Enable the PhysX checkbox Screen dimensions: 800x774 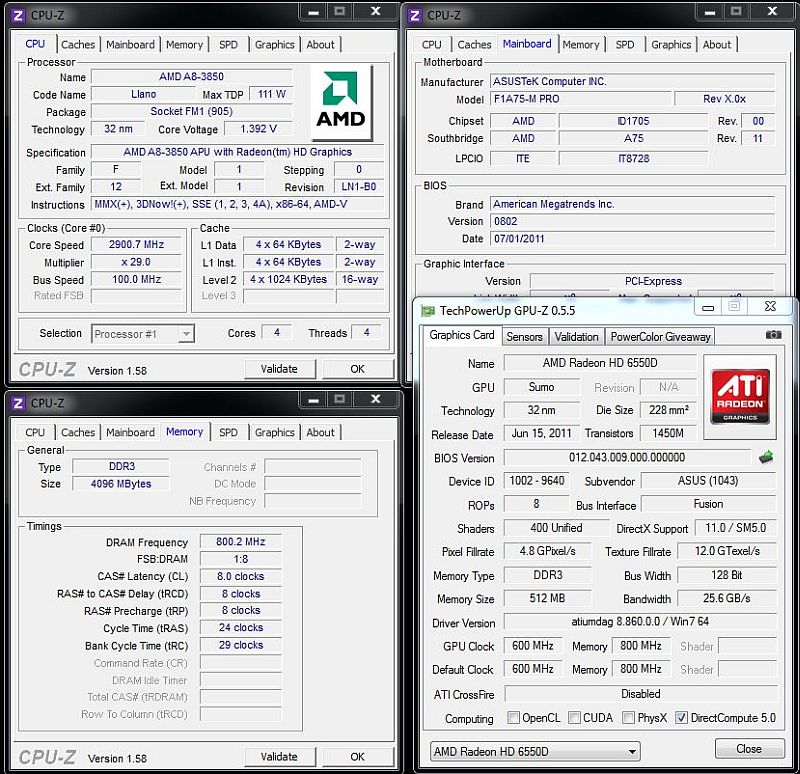629,717
